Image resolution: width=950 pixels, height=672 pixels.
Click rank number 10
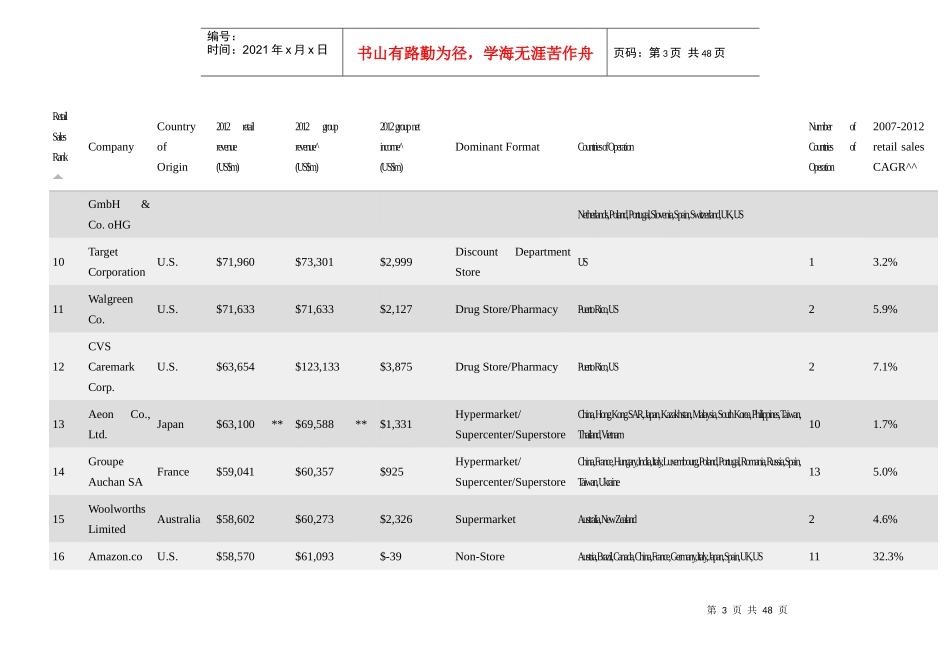click(58, 262)
